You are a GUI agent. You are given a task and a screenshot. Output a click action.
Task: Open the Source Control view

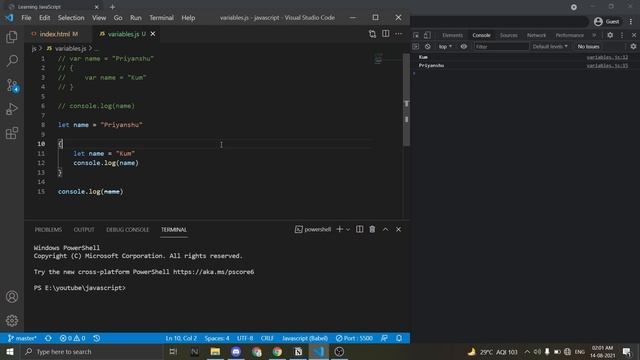click(12, 85)
